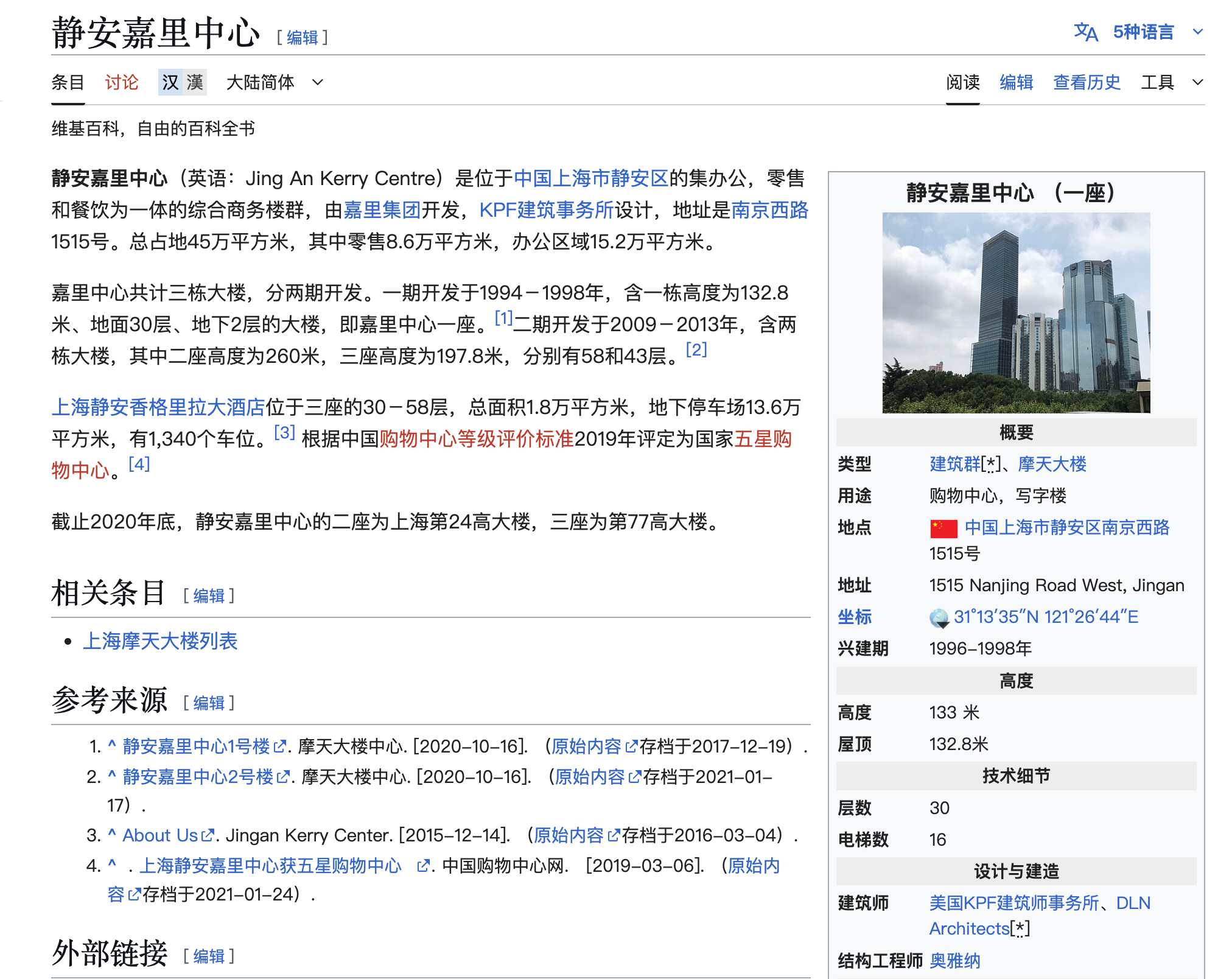Edit the 参考来源 section
This screenshot has height=979, width=1232.
tap(209, 703)
